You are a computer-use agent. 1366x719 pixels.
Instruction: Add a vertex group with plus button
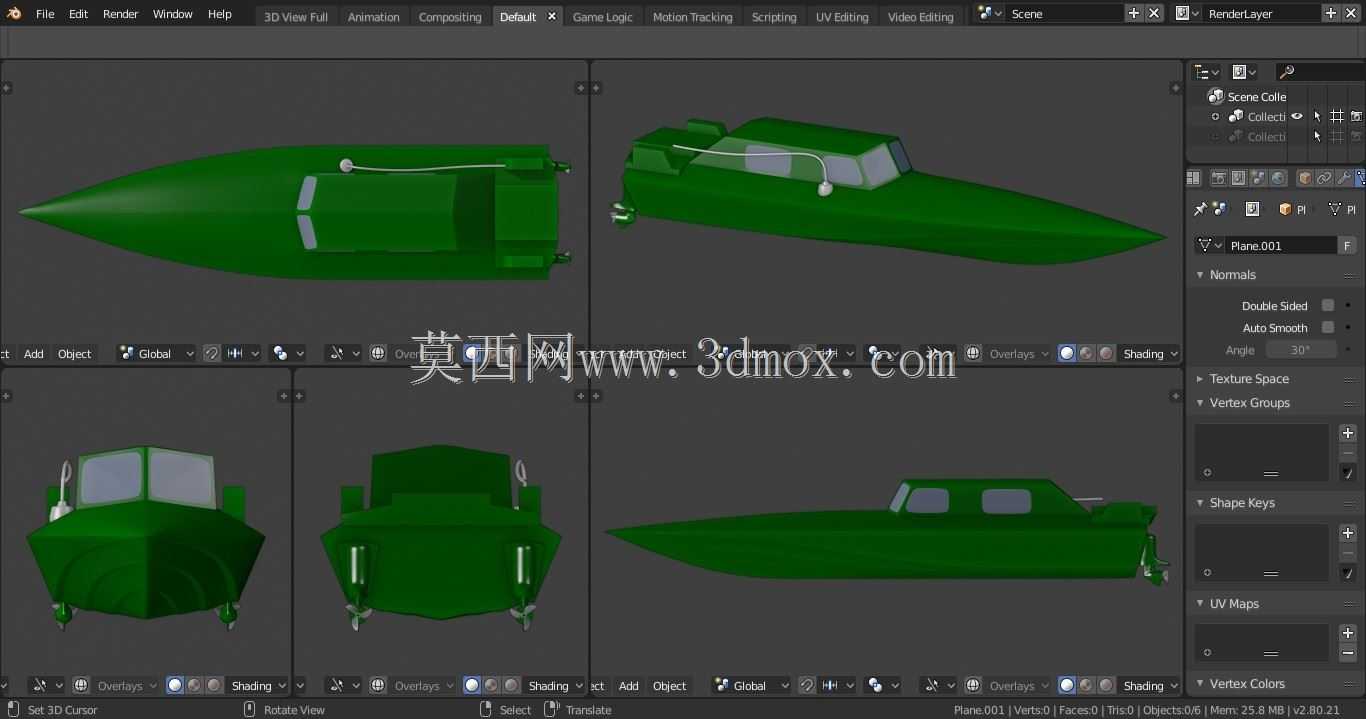click(1348, 433)
